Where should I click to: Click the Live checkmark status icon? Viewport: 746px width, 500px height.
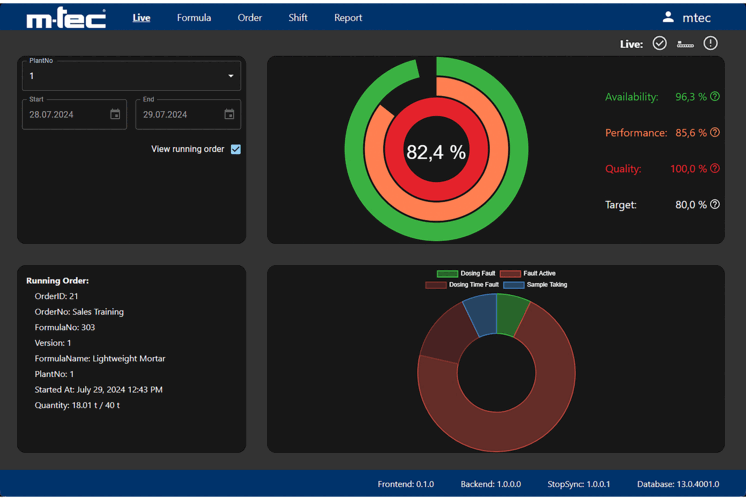pos(659,43)
